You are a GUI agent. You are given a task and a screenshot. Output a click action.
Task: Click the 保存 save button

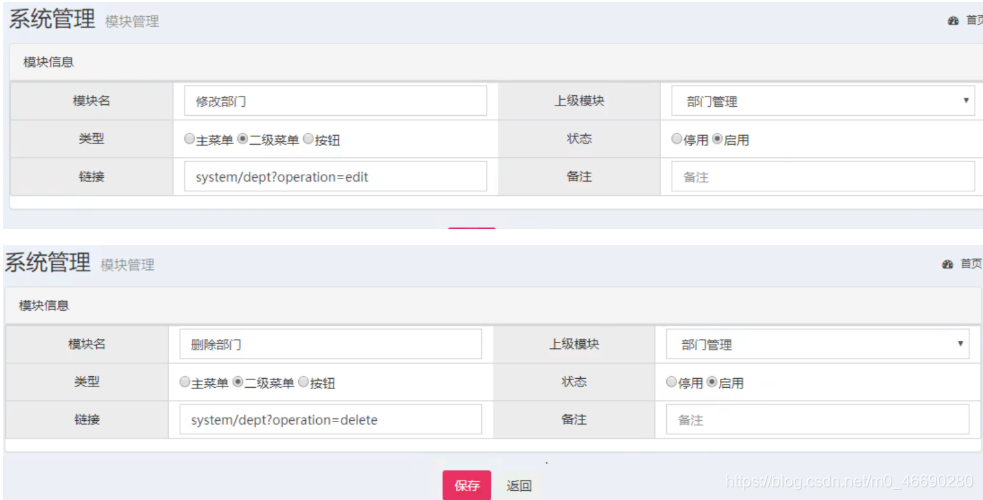pyautogui.click(x=467, y=486)
